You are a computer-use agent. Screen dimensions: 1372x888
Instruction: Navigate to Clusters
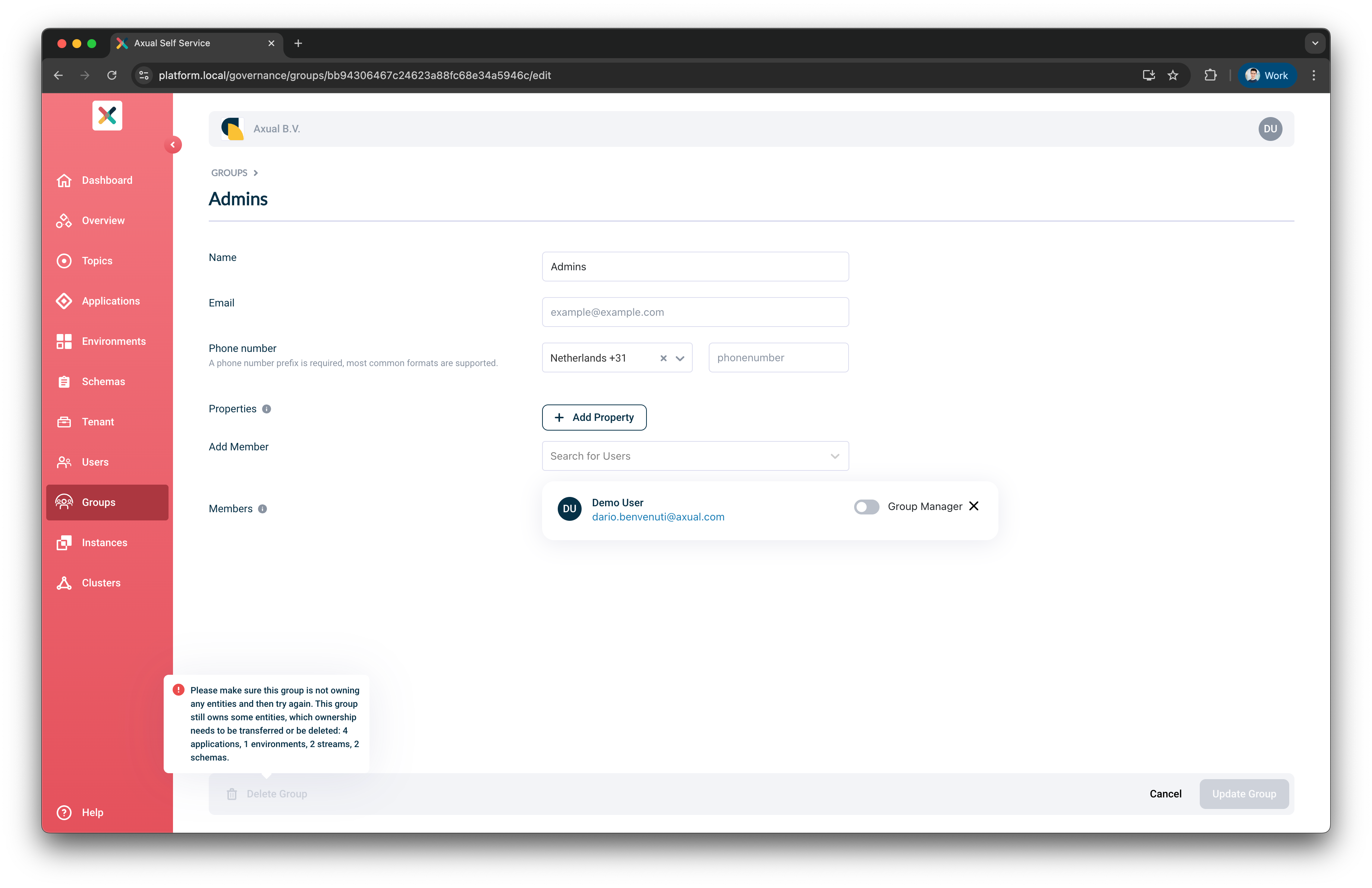tap(101, 583)
